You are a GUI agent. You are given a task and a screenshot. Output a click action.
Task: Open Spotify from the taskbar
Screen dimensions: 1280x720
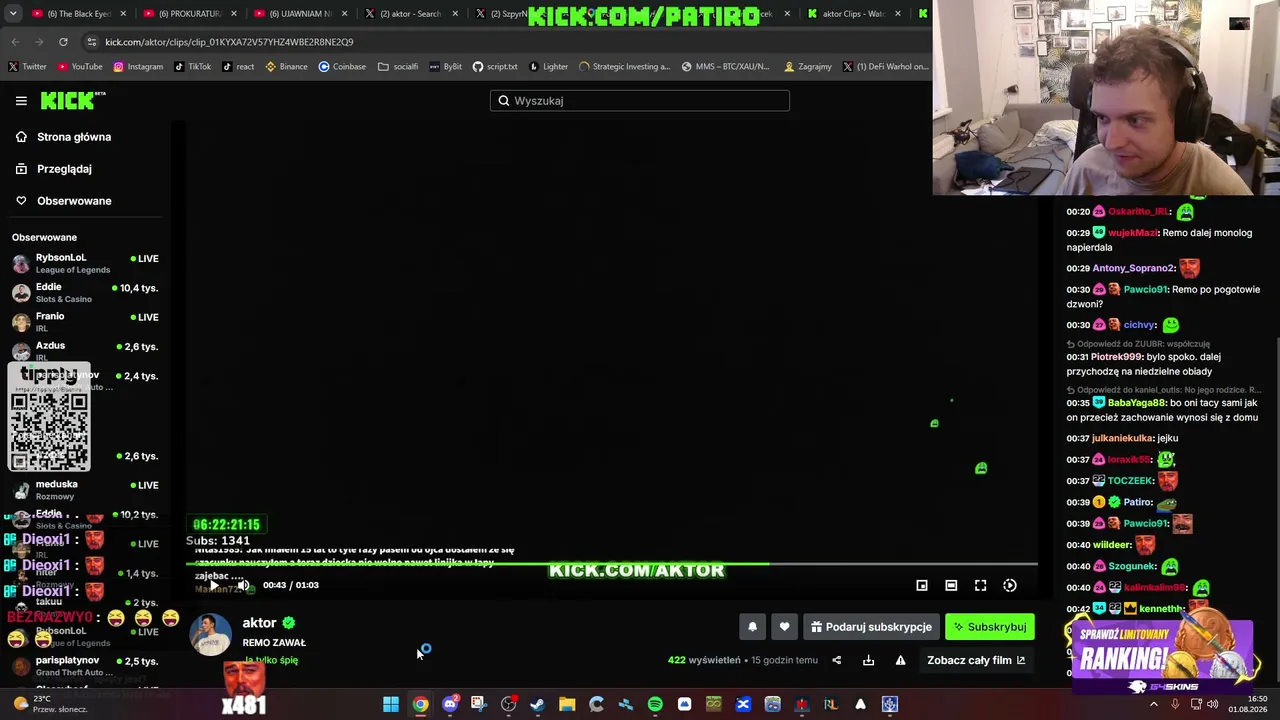[x=655, y=704]
